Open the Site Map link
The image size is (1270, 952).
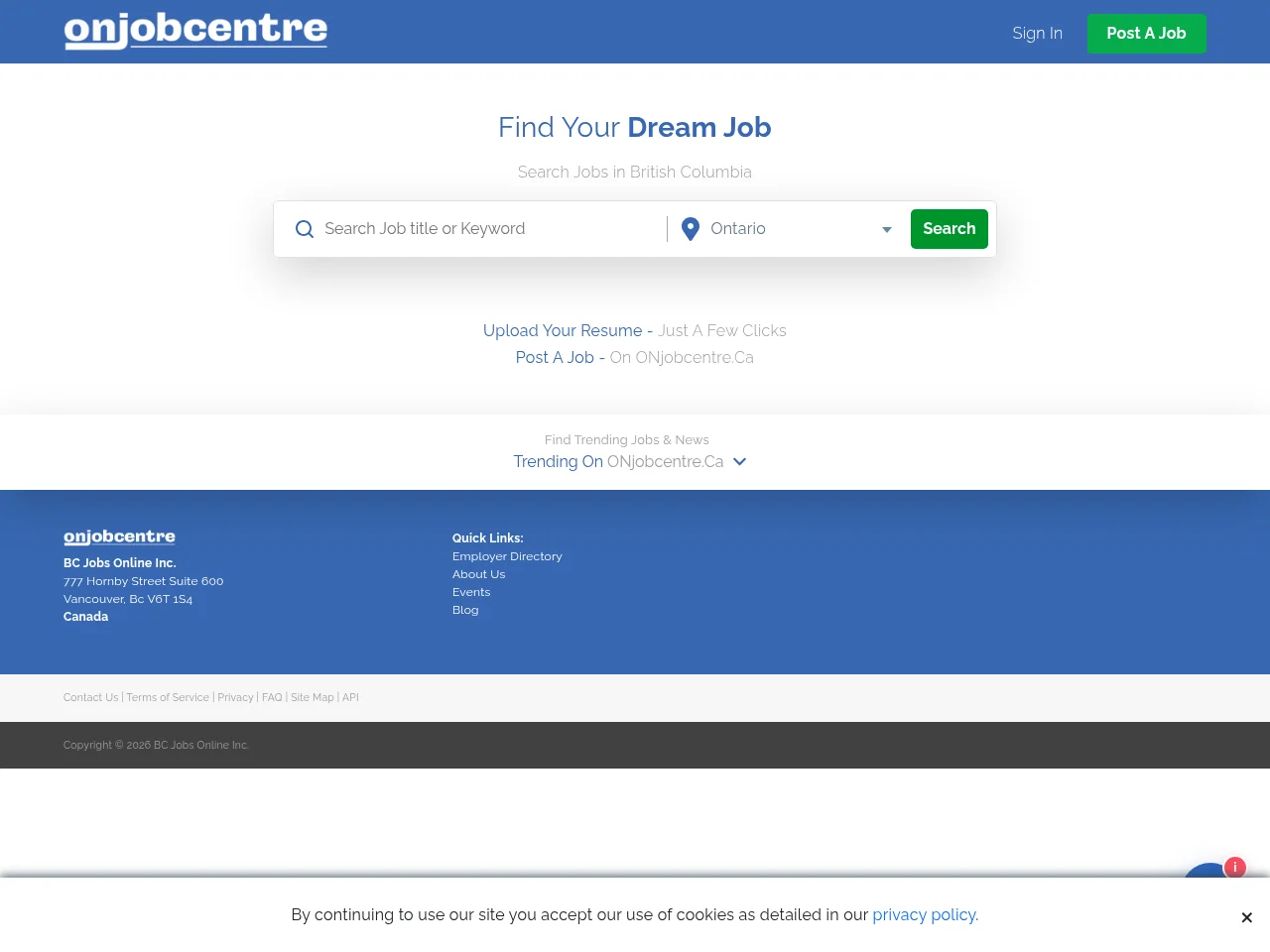coord(313,698)
